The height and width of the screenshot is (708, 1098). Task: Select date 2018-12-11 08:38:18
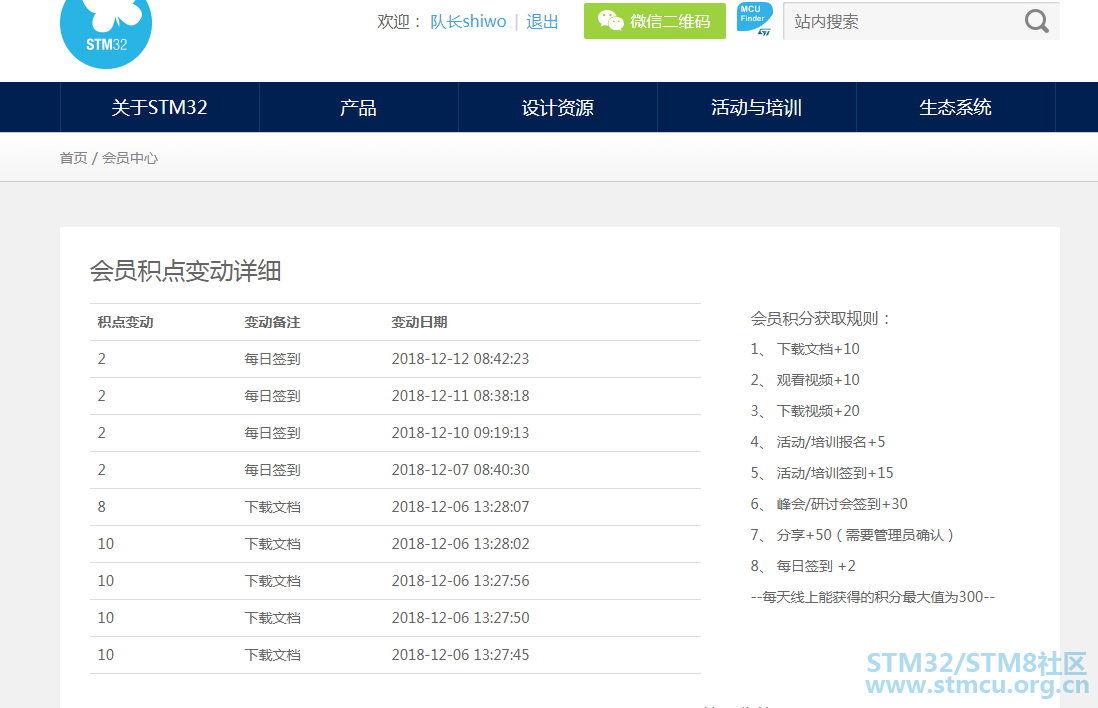[x=460, y=396]
